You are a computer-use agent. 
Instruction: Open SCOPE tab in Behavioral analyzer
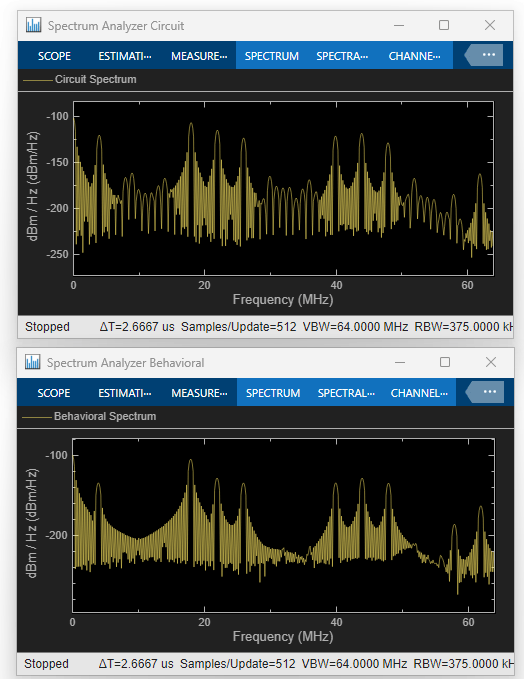pos(54,393)
